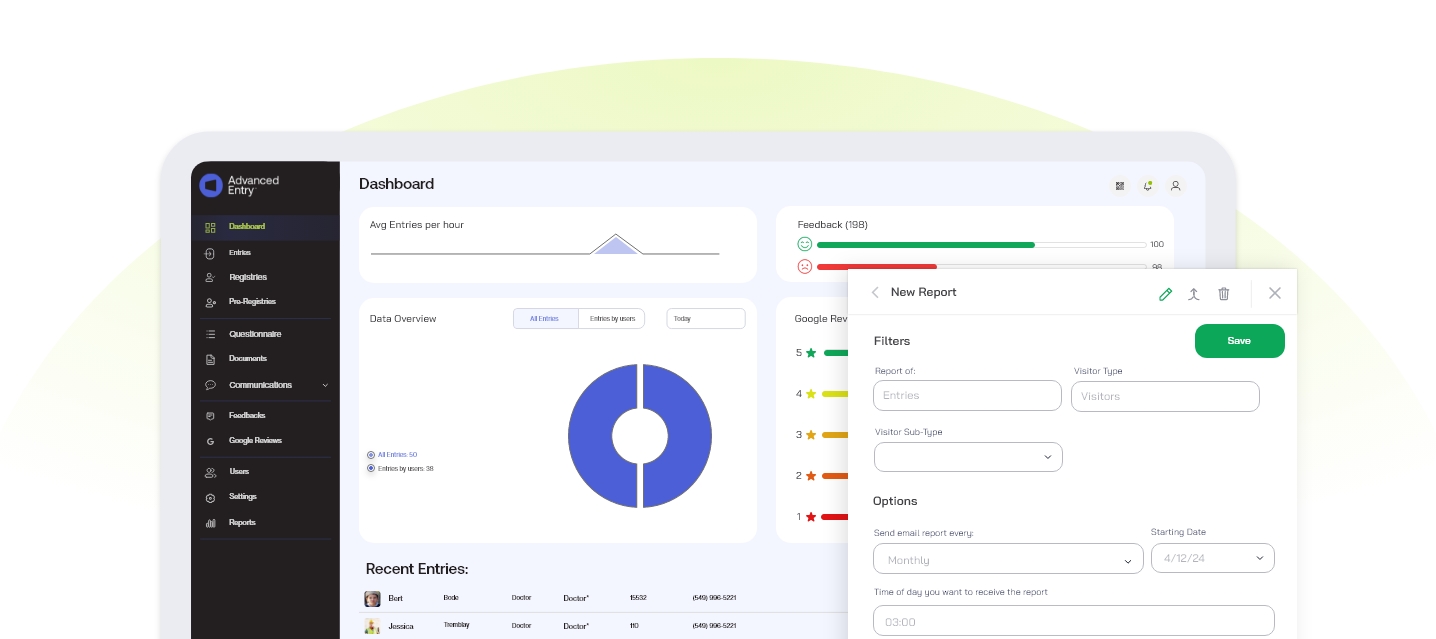Click the green pencil edit icon
Screen dimensions: 1436x639
click(x=1165, y=293)
